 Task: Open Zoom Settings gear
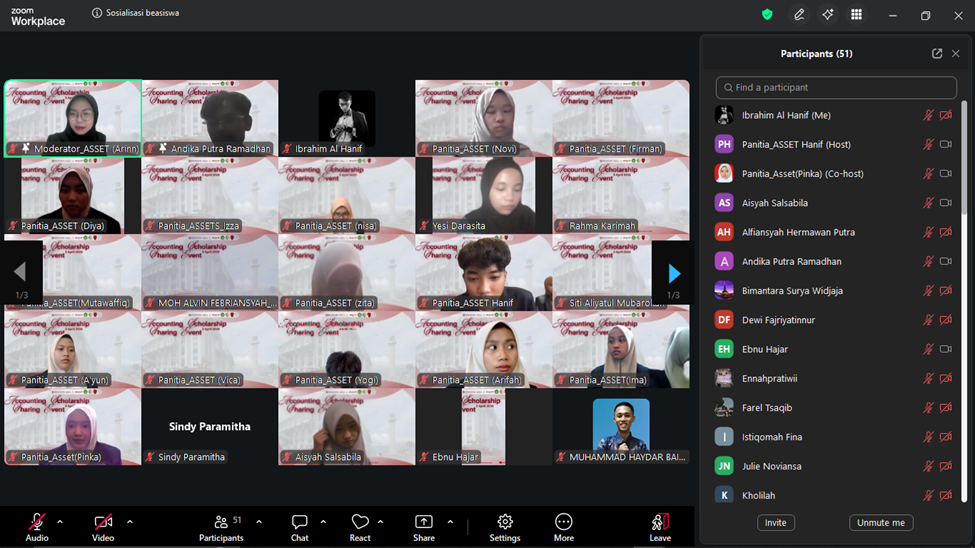click(x=505, y=527)
